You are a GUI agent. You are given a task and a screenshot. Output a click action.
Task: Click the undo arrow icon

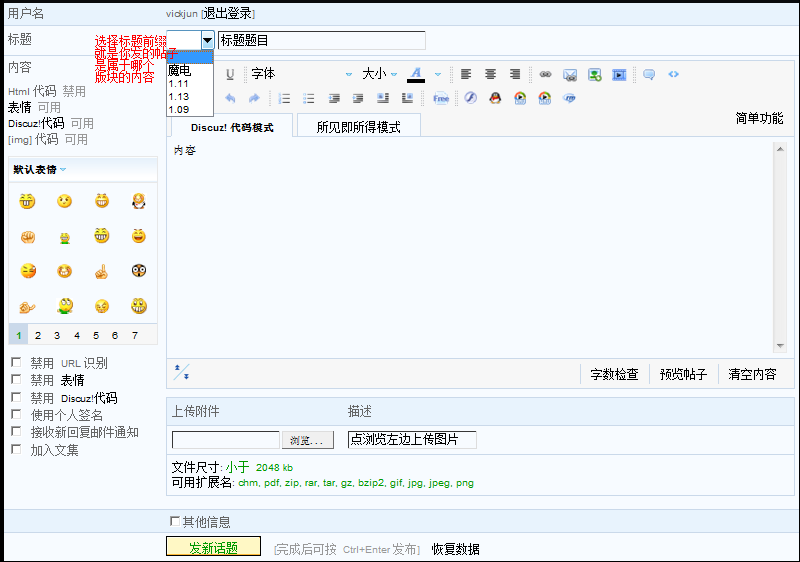[x=230, y=98]
